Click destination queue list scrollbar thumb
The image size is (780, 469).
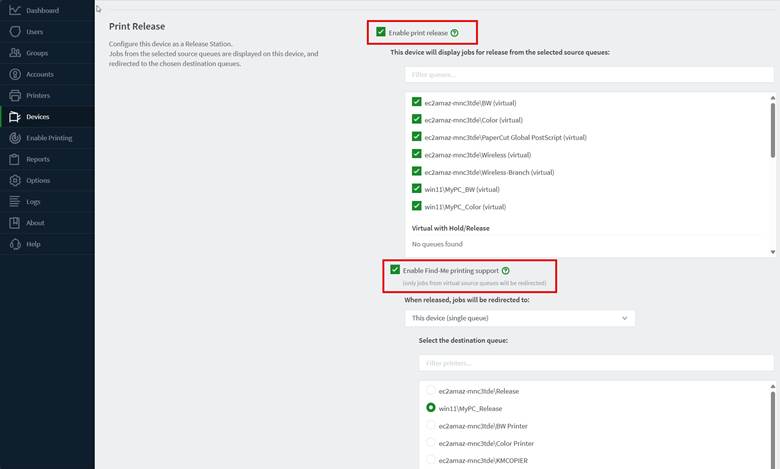(x=773, y=430)
